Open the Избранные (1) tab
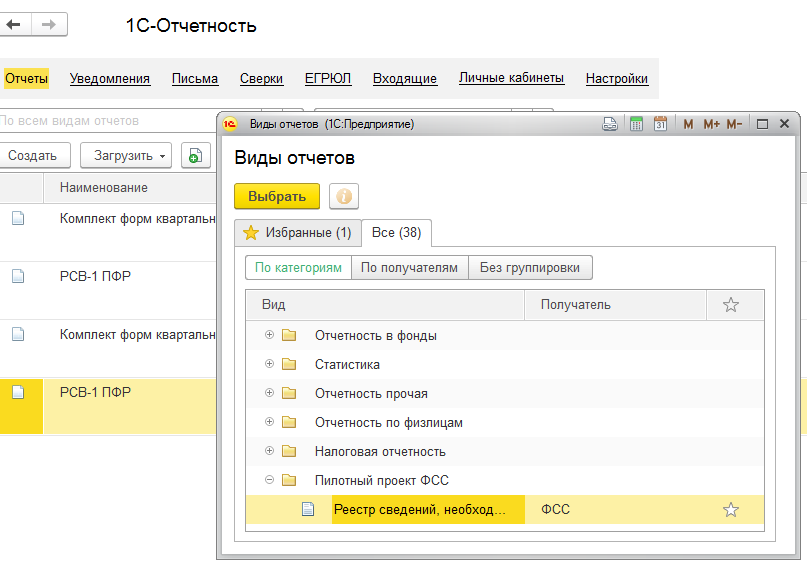This screenshot has height=579, width=807. [298, 233]
